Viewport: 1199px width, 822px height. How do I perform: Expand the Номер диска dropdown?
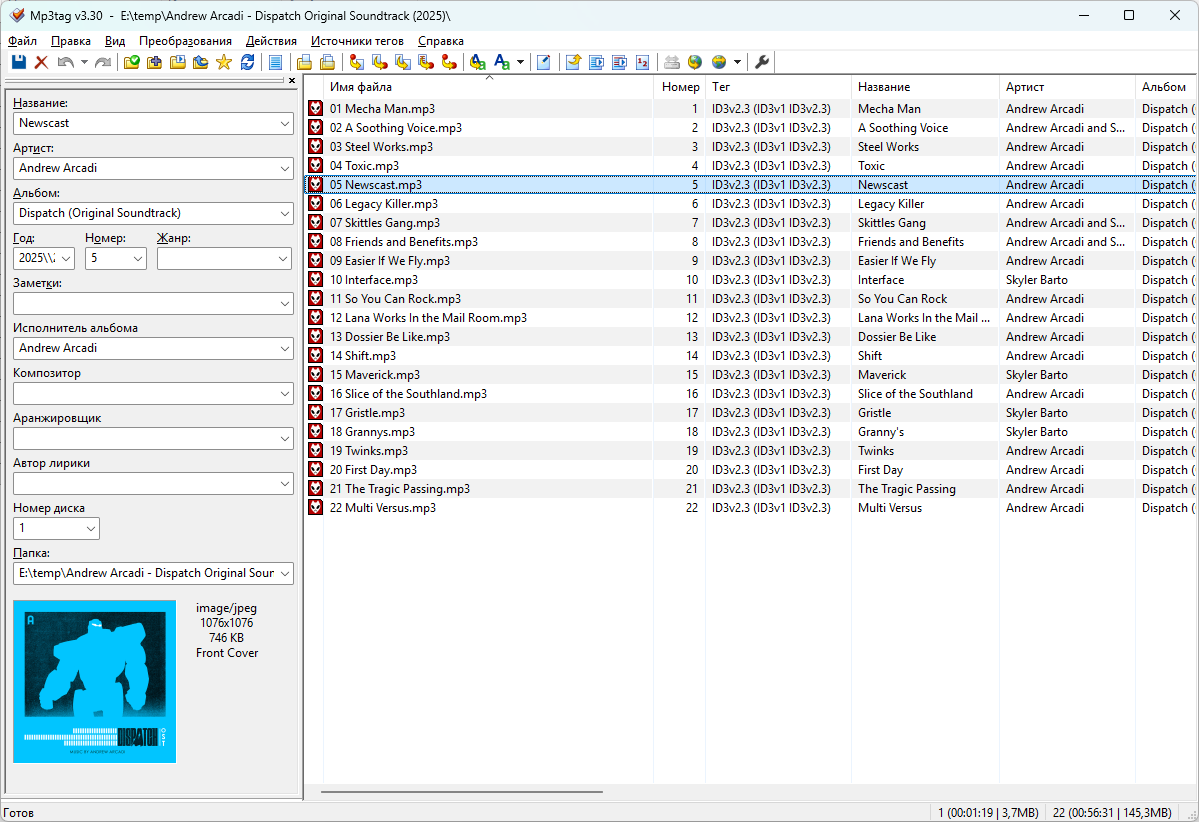click(x=90, y=528)
